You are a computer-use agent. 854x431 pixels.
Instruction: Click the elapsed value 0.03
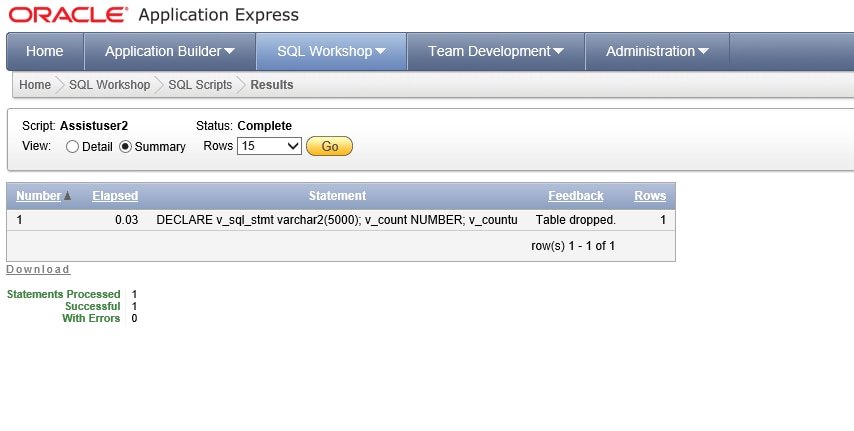click(x=126, y=220)
